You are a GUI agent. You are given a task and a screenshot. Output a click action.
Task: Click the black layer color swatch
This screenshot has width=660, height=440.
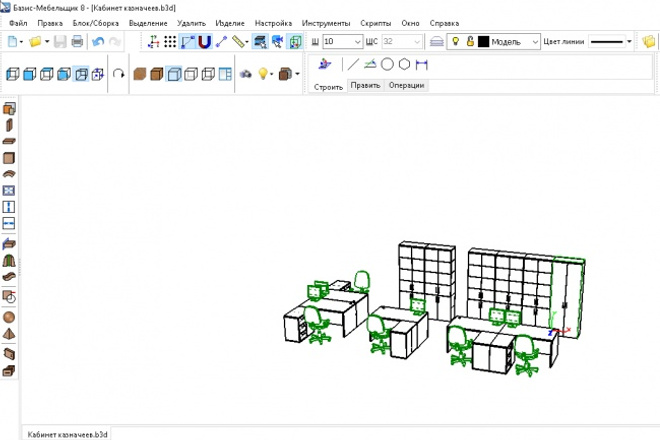pyautogui.click(x=483, y=42)
